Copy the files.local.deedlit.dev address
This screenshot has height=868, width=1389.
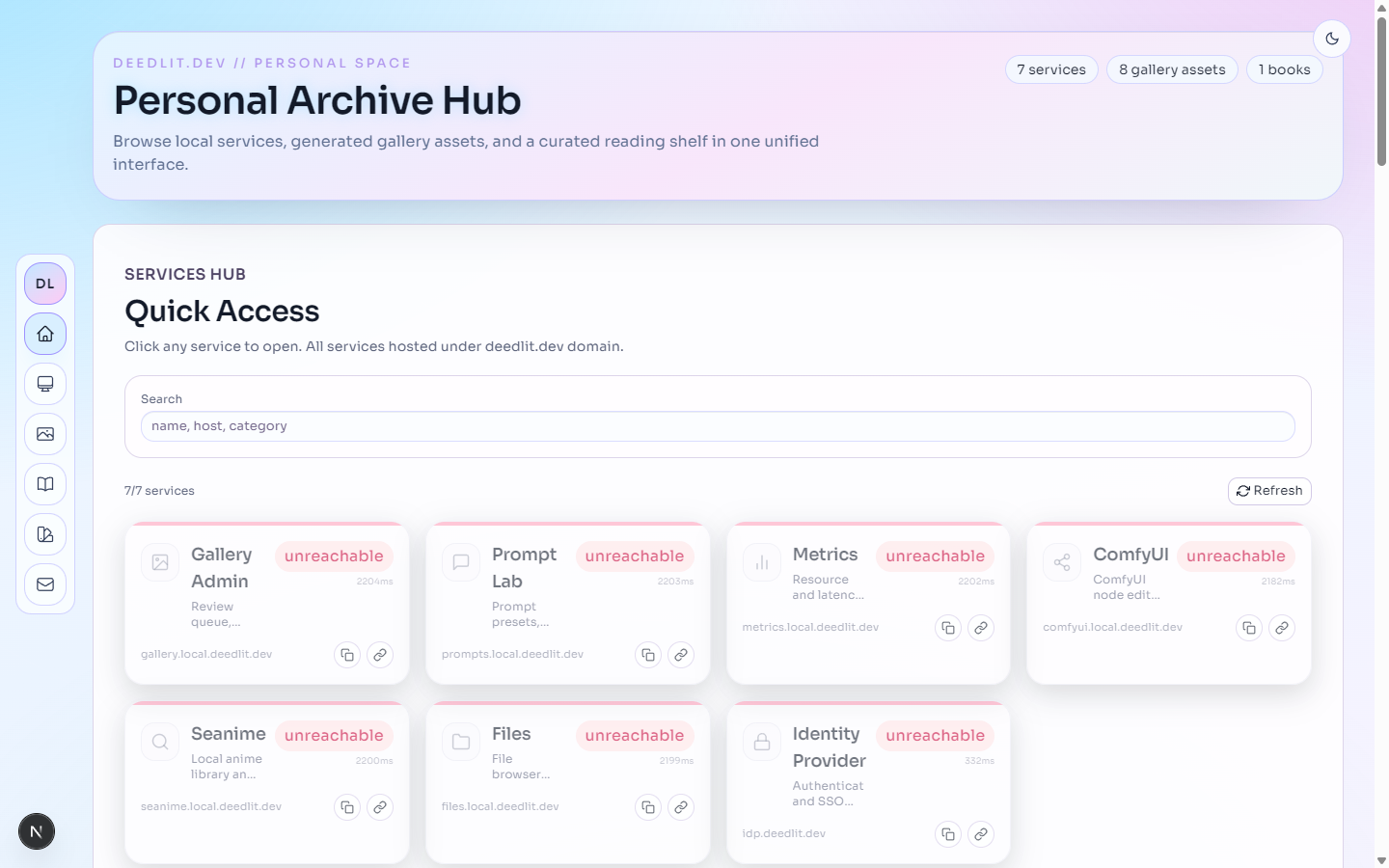[x=648, y=807]
